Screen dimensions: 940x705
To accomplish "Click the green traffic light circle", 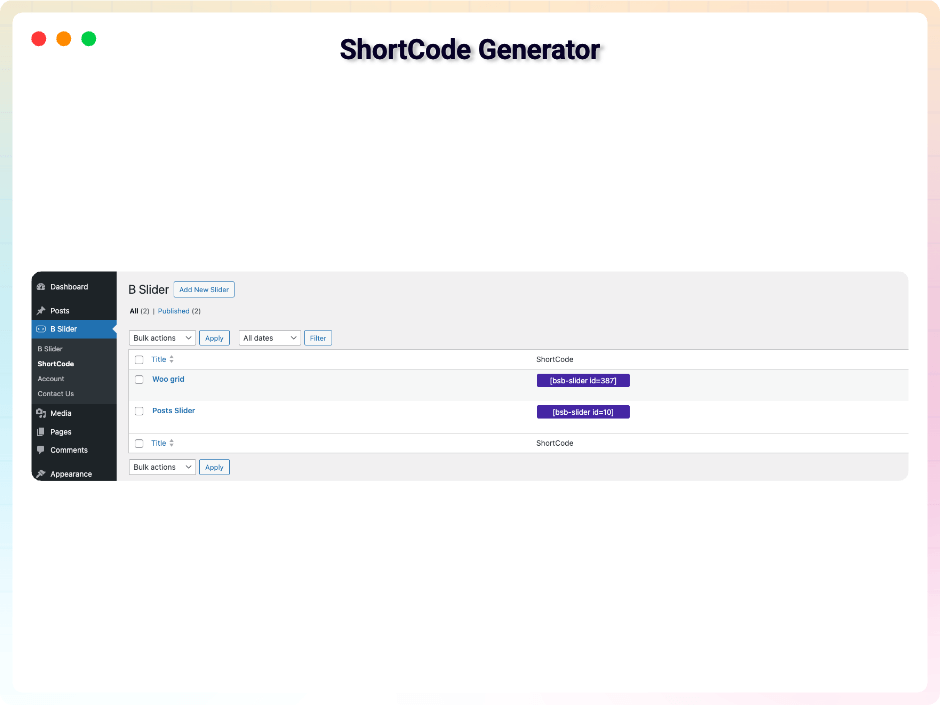I will pyautogui.click(x=88, y=38).
